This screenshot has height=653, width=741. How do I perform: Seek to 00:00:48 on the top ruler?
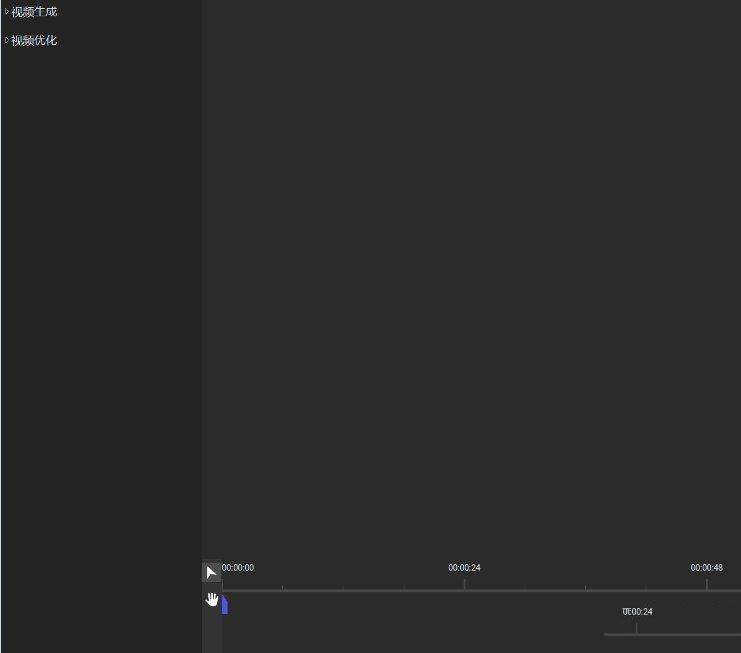(x=706, y=568)
